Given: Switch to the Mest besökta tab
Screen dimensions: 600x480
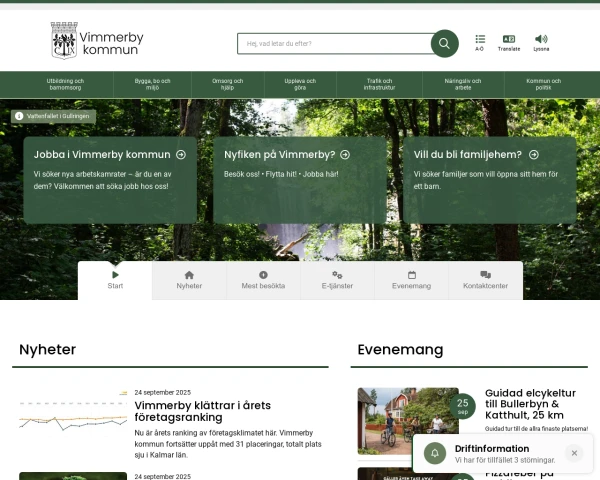Looking at the screenshot, I should point(263,280).
